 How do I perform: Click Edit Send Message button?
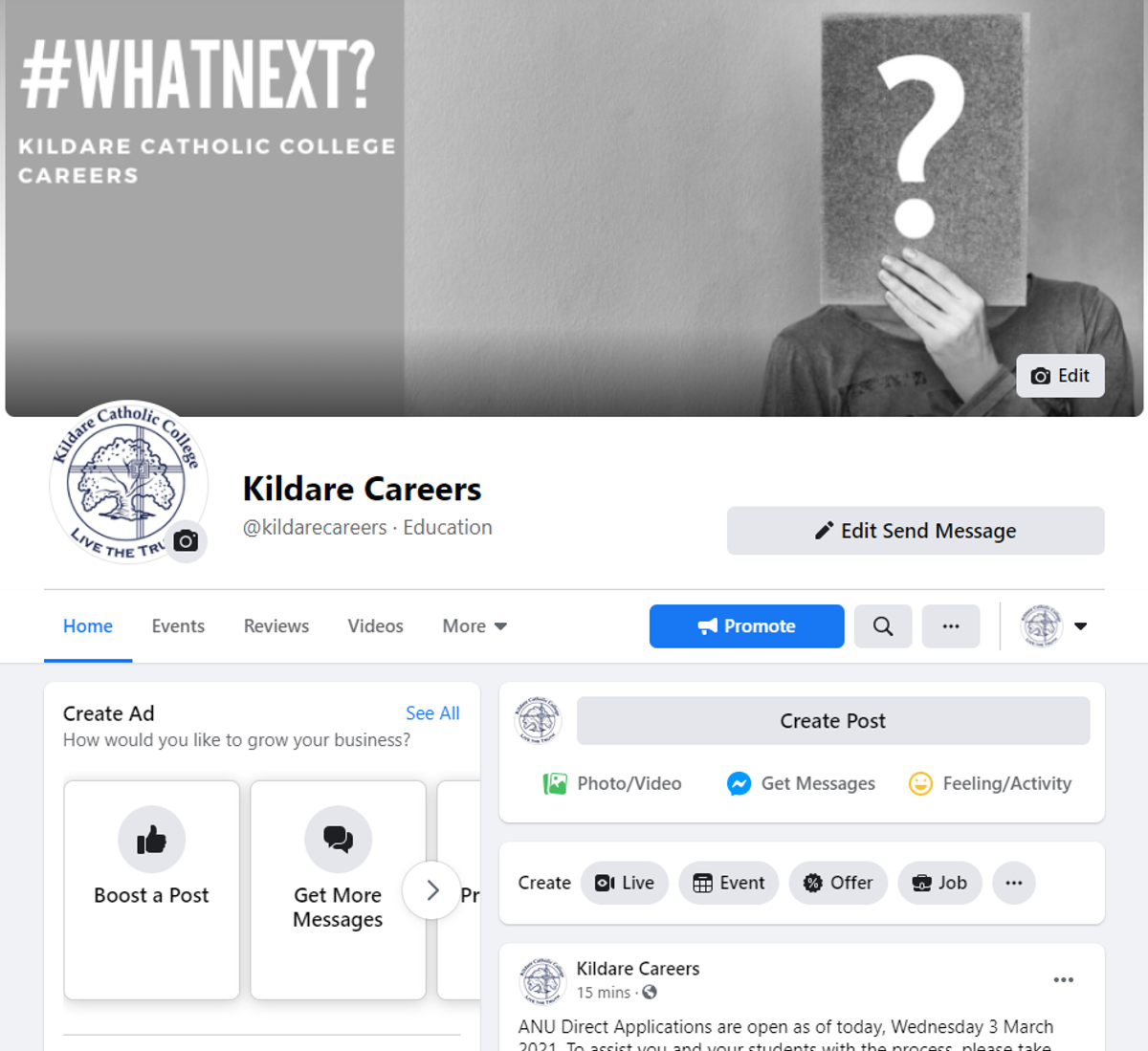pos(916,531)
